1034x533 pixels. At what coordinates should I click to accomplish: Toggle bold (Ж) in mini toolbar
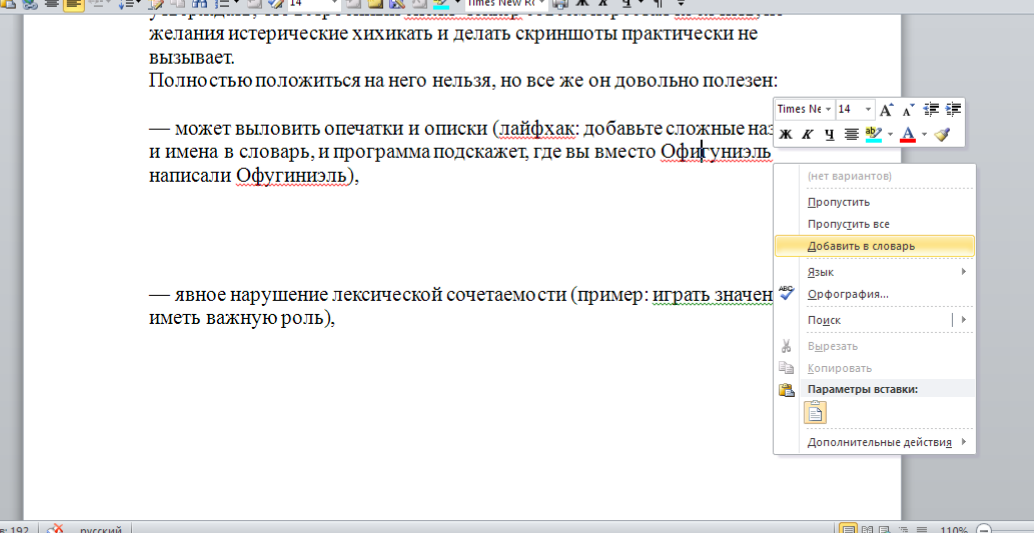(786, 134)
